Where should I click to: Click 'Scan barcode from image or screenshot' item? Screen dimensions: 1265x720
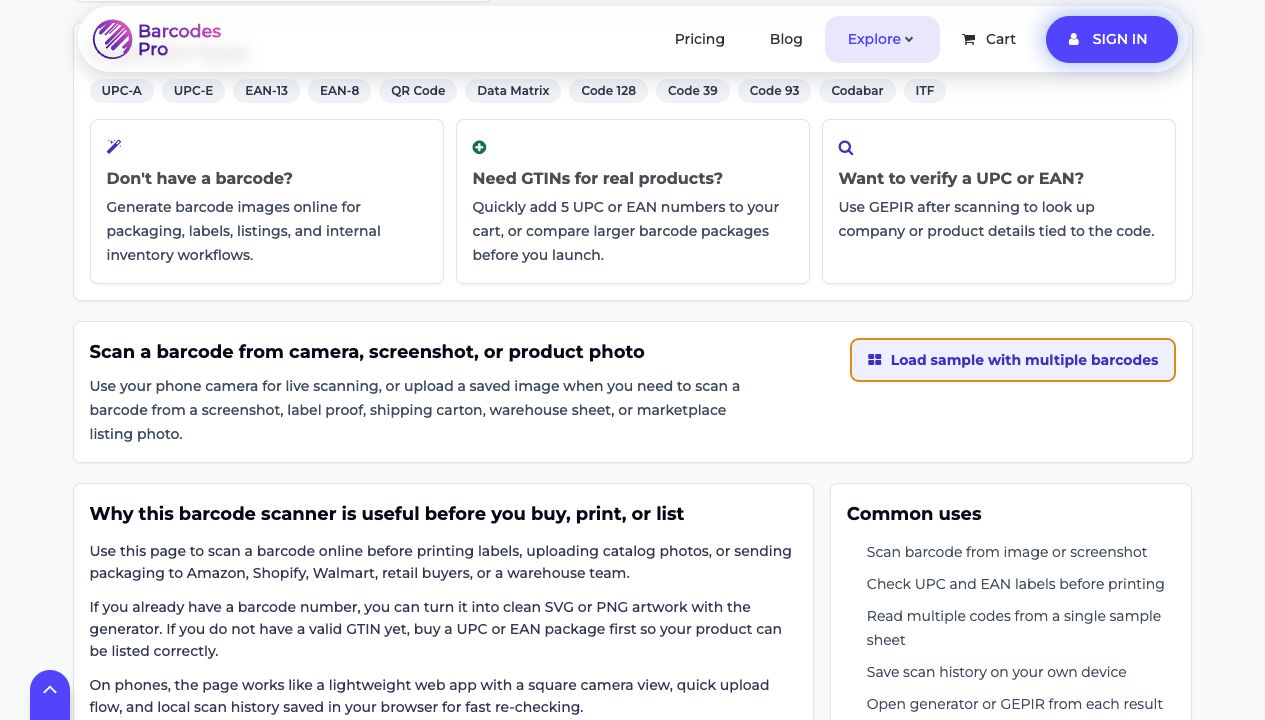pos(1006,552)
